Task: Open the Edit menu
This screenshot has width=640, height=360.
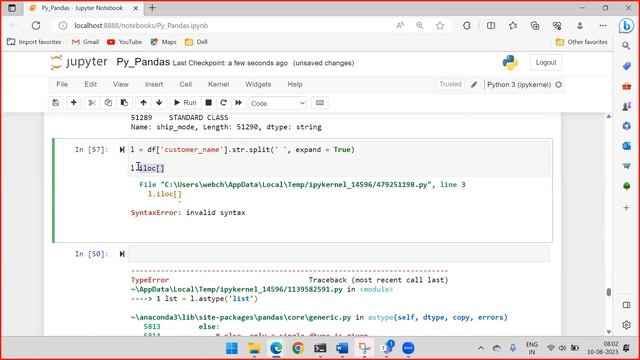Action: (x=91, y=84)
